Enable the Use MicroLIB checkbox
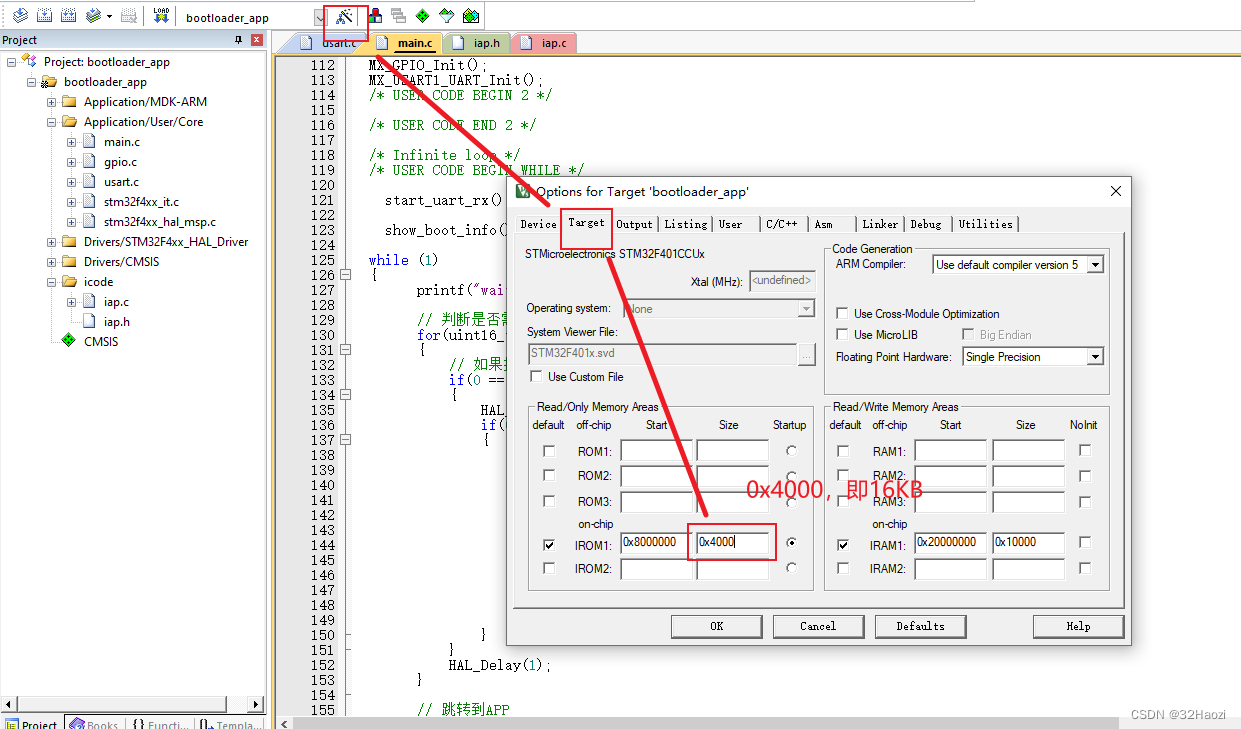 (x=843, y=335)
